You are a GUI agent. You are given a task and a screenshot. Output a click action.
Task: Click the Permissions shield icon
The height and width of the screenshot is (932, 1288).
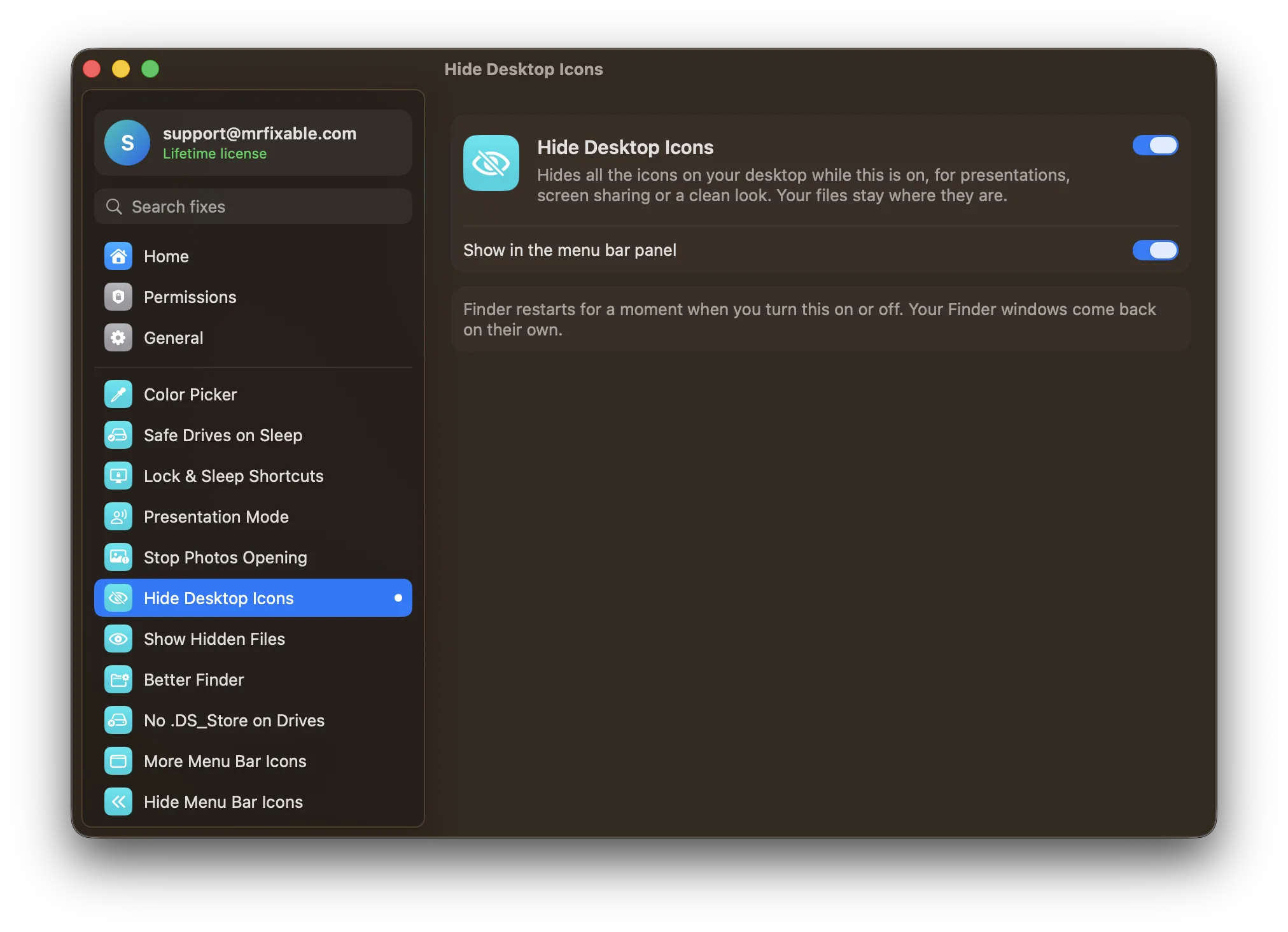[118, 297]
